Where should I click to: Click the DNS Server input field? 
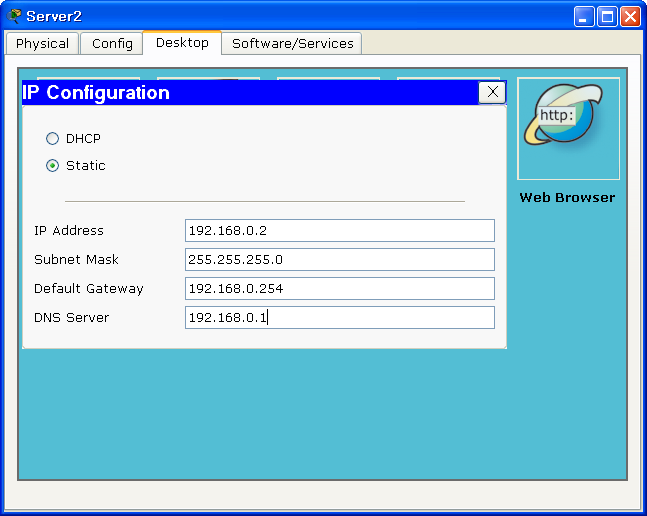pos(340,318)
